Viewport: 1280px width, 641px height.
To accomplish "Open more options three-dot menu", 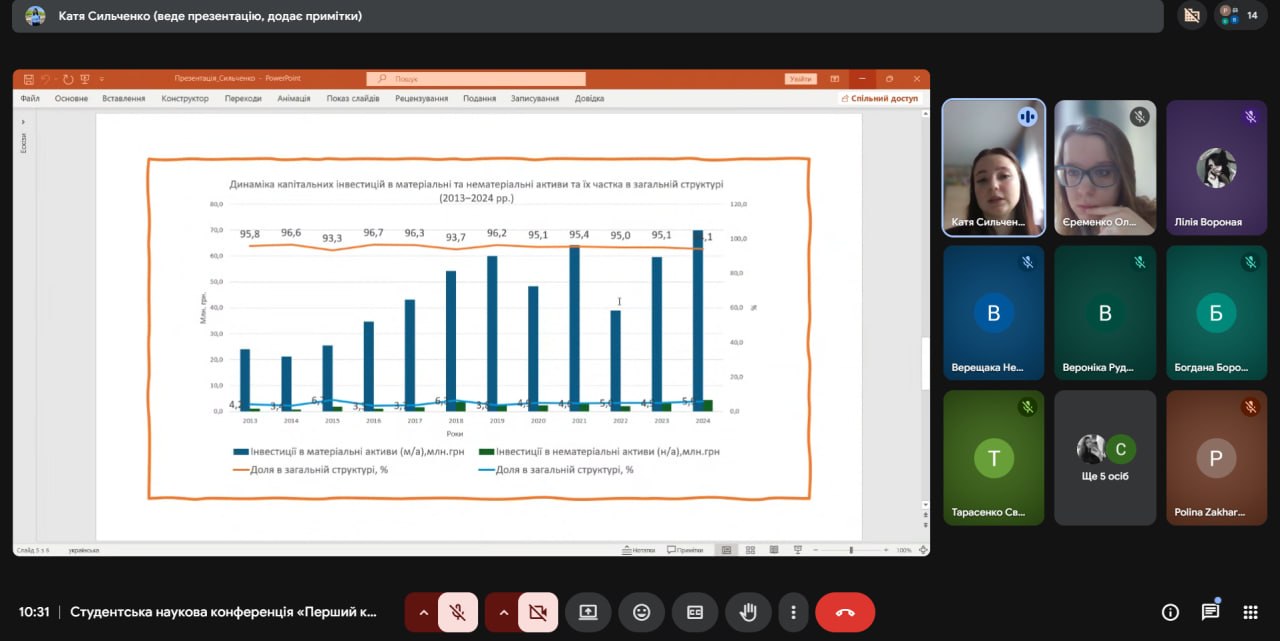I will (x=793, y=612).
